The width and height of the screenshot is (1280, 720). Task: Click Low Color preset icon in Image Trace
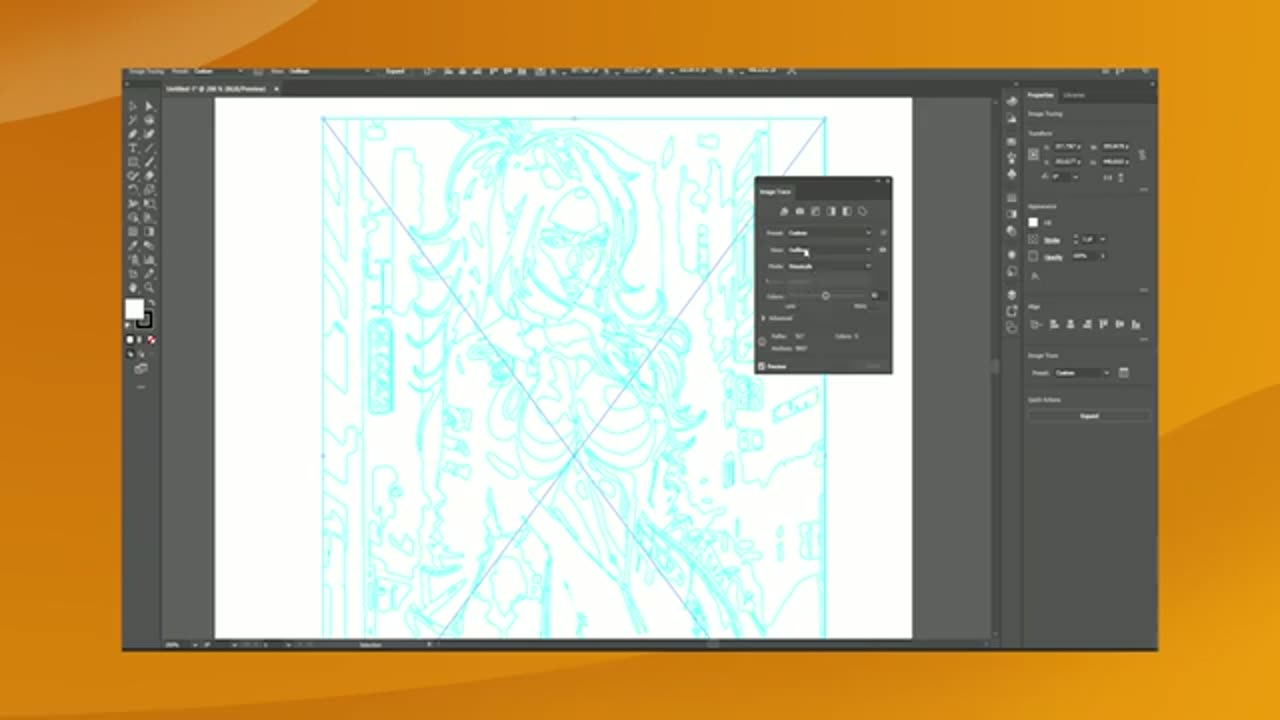pyautogui.click(x=815, y=211)
